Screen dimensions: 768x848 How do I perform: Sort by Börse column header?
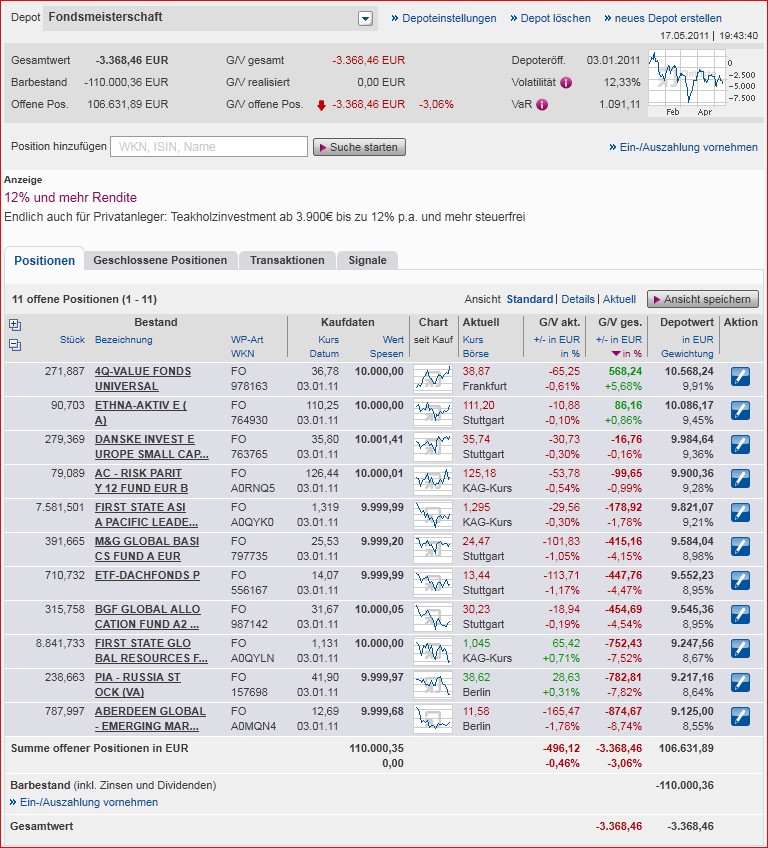[x=475, y=354]
